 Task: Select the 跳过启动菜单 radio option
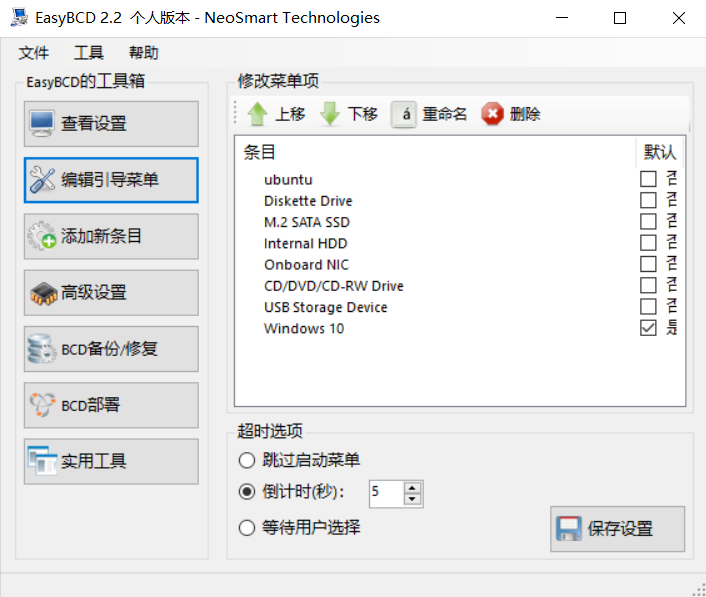(x=247, y=461)
